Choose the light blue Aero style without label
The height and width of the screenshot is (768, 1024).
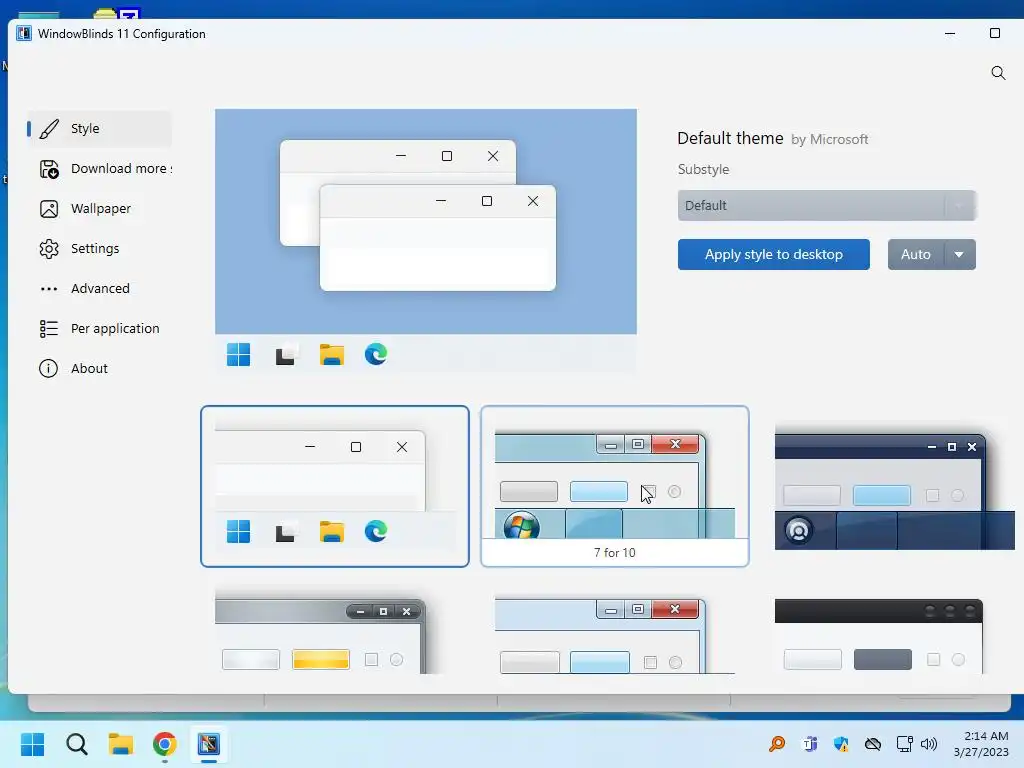[x=615, y=635]
